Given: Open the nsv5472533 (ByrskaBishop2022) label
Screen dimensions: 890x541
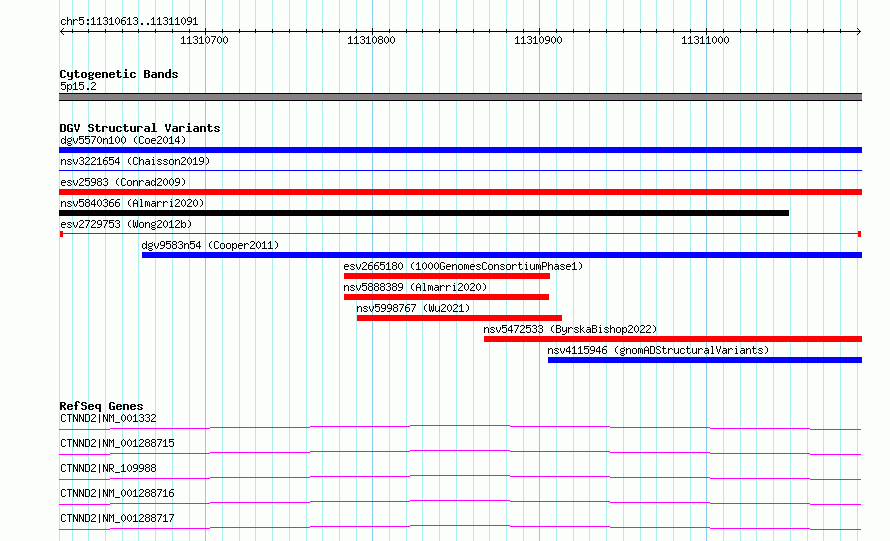Looking at the screenshot, I should [570, 329].
